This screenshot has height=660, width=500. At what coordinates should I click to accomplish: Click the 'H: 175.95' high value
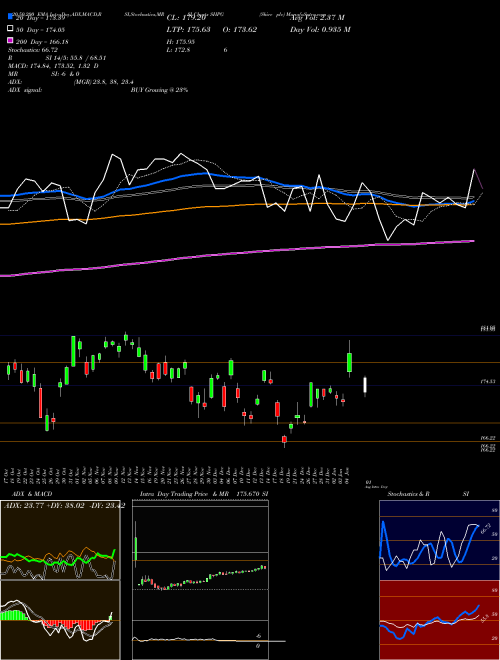click(181, 42)
